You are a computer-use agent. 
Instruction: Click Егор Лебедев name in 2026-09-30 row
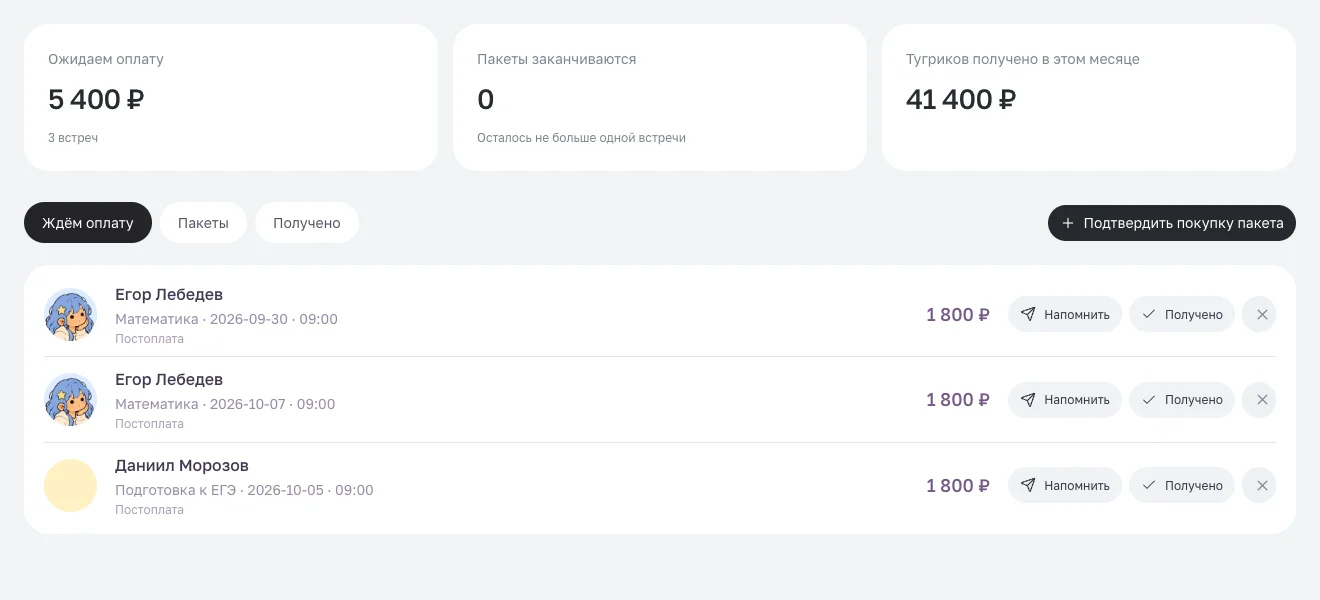pos(169,295)
